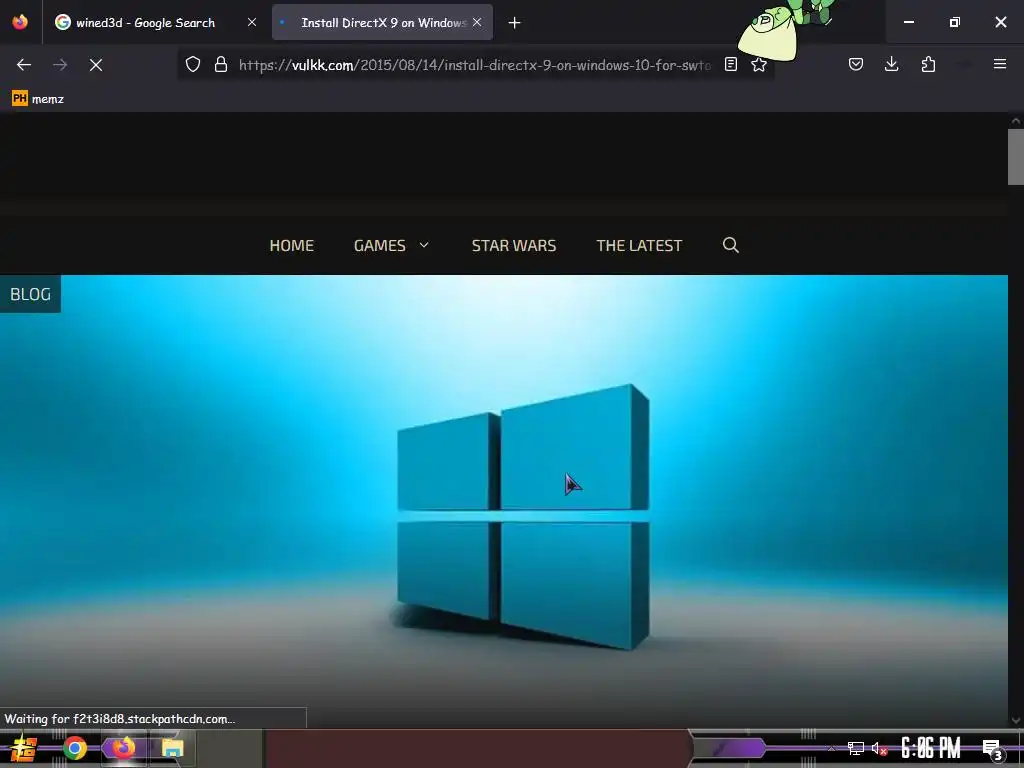The height and width of the screenshot is (768, 1024).
Task: Click the 6:06 PM taskbar clock
Action: (931, 748)
